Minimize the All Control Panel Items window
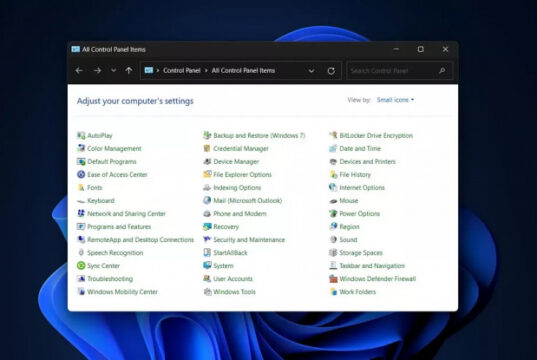The width and height of the screenshot is (537, 360). click(396, 49)
